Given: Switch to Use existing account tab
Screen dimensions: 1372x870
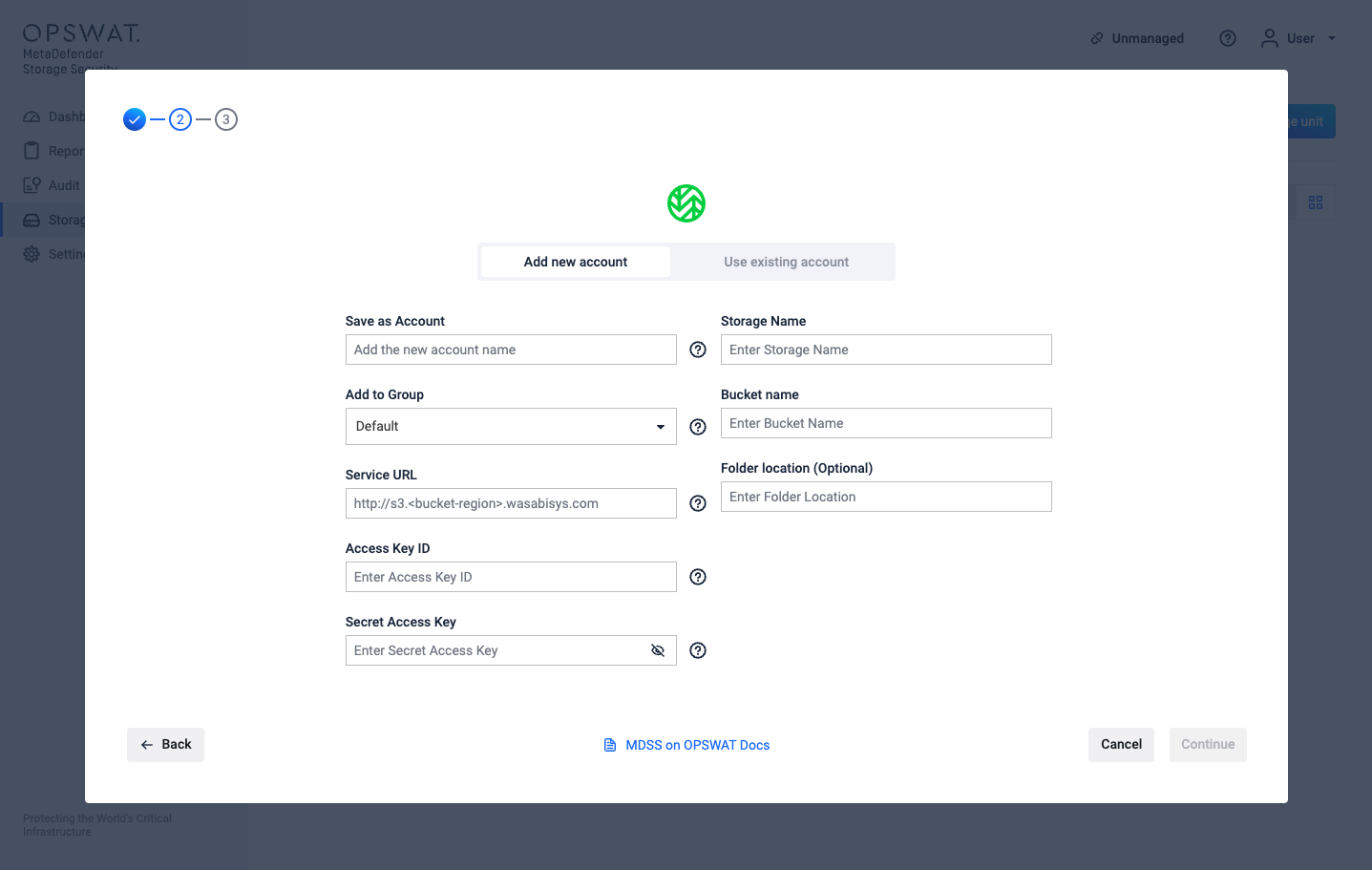Looking at the screenshot, I should pyautogui.click(x=786, y=262).
